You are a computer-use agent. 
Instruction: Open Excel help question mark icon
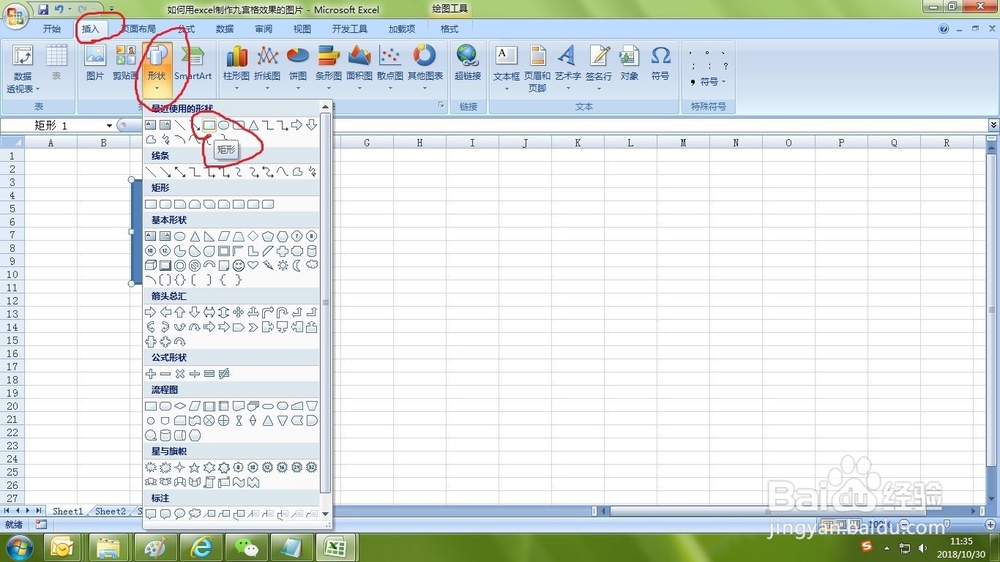[943, 29]
